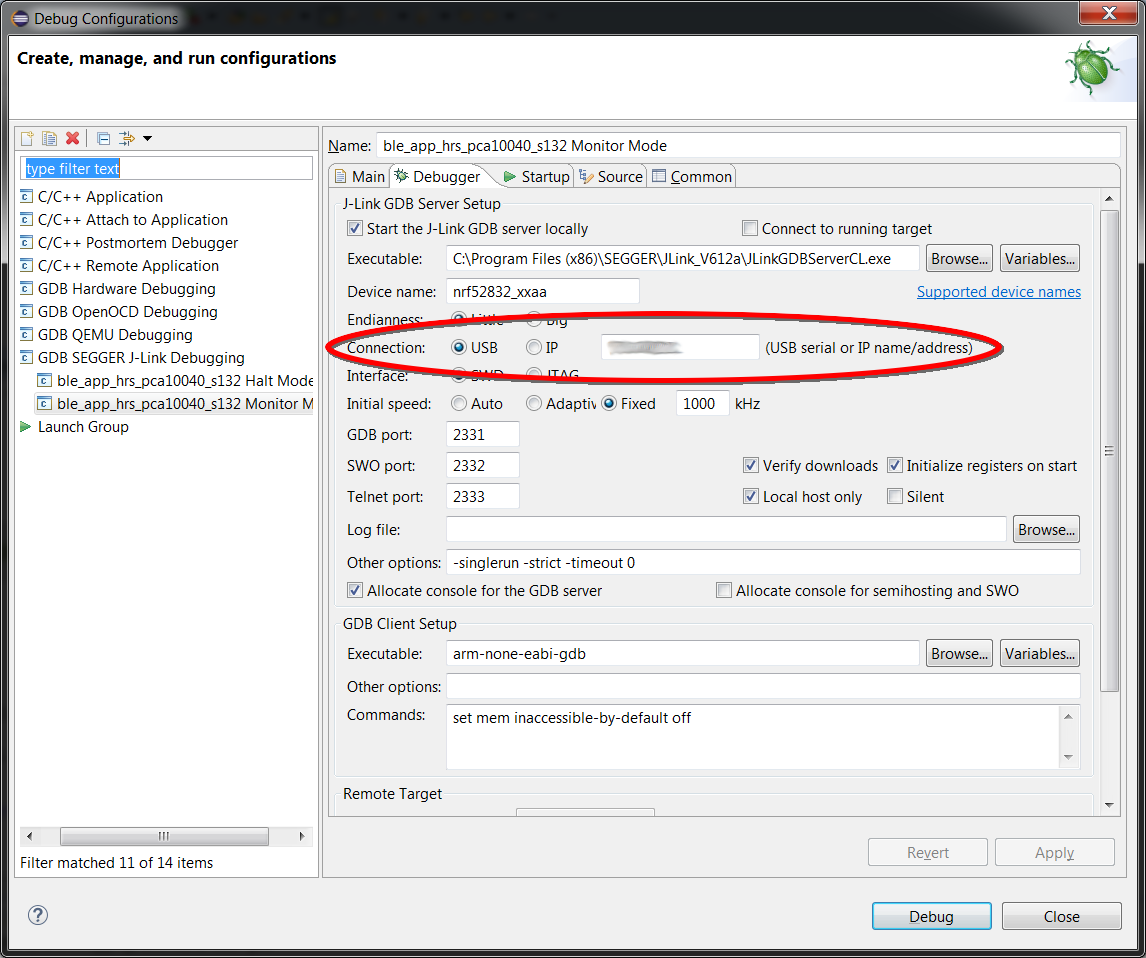Open the help question mark icon

click(38, 915)
